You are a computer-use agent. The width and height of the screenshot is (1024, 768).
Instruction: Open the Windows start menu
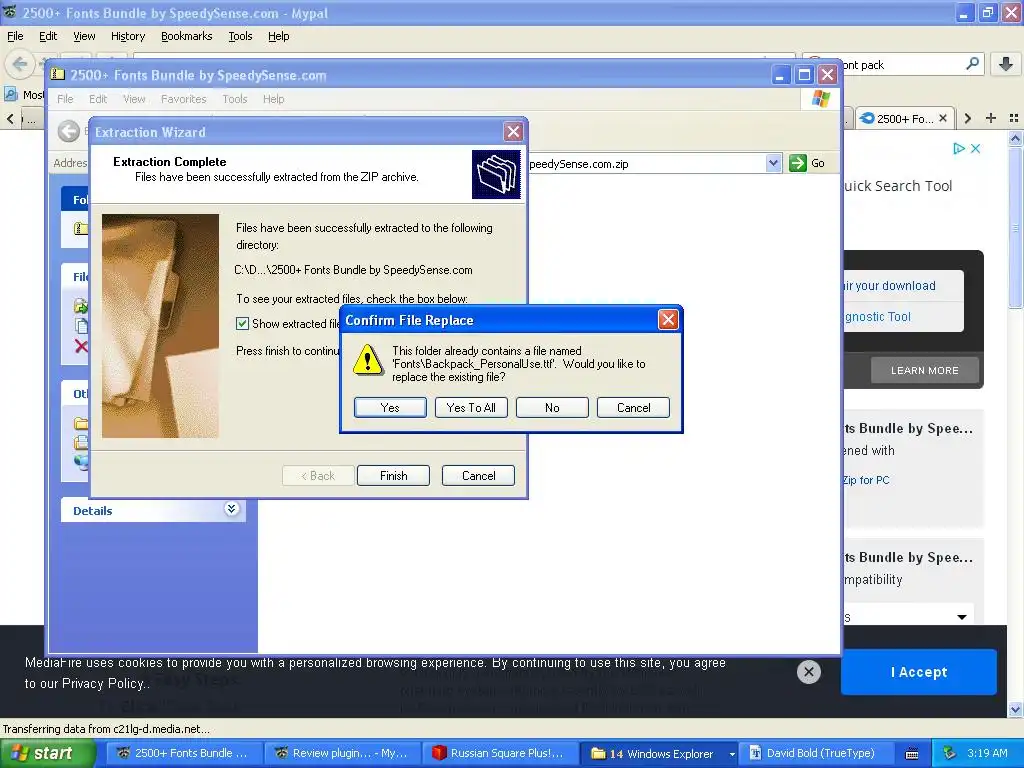47,753
